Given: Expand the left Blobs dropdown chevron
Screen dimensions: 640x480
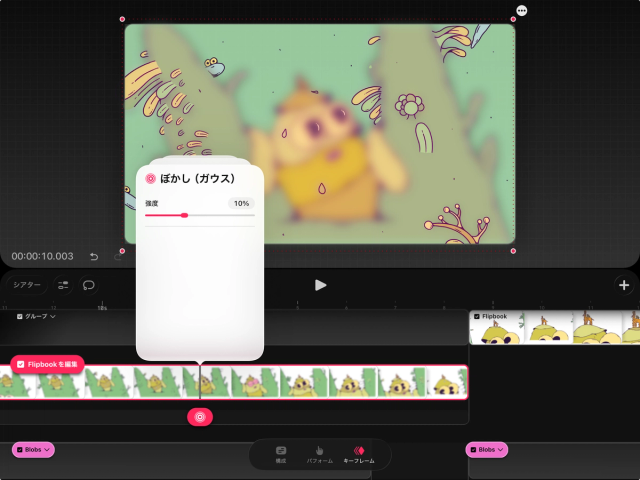Looking at the screenshot, I should point(47,449).
